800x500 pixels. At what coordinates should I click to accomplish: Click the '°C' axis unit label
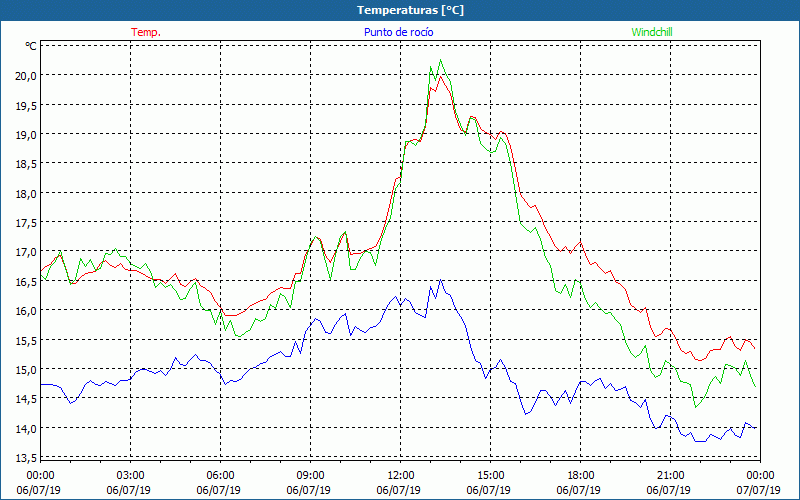tap(31, 46)
